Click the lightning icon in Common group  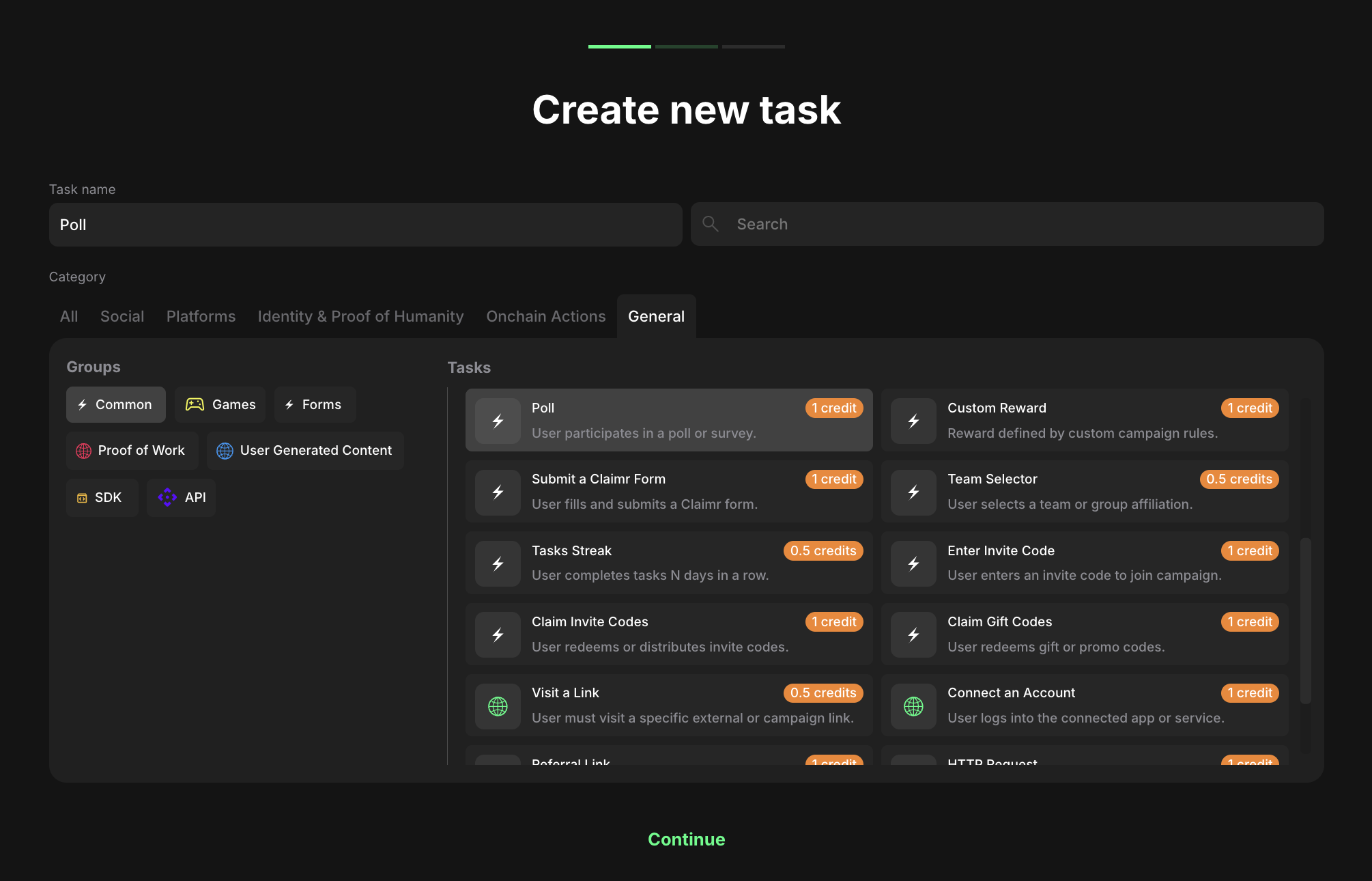click(x=82, y=405)
